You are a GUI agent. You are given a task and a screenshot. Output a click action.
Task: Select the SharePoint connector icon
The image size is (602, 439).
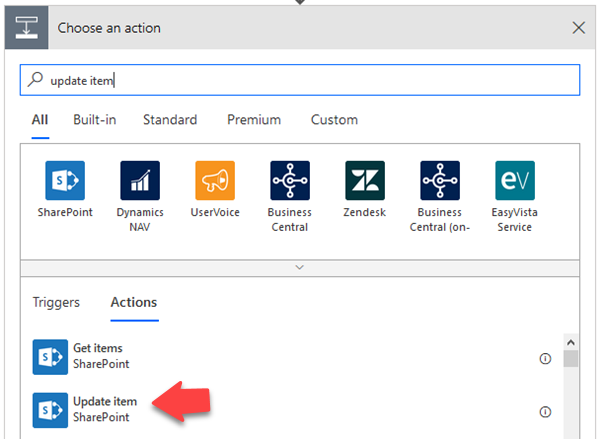coord(65,181)
